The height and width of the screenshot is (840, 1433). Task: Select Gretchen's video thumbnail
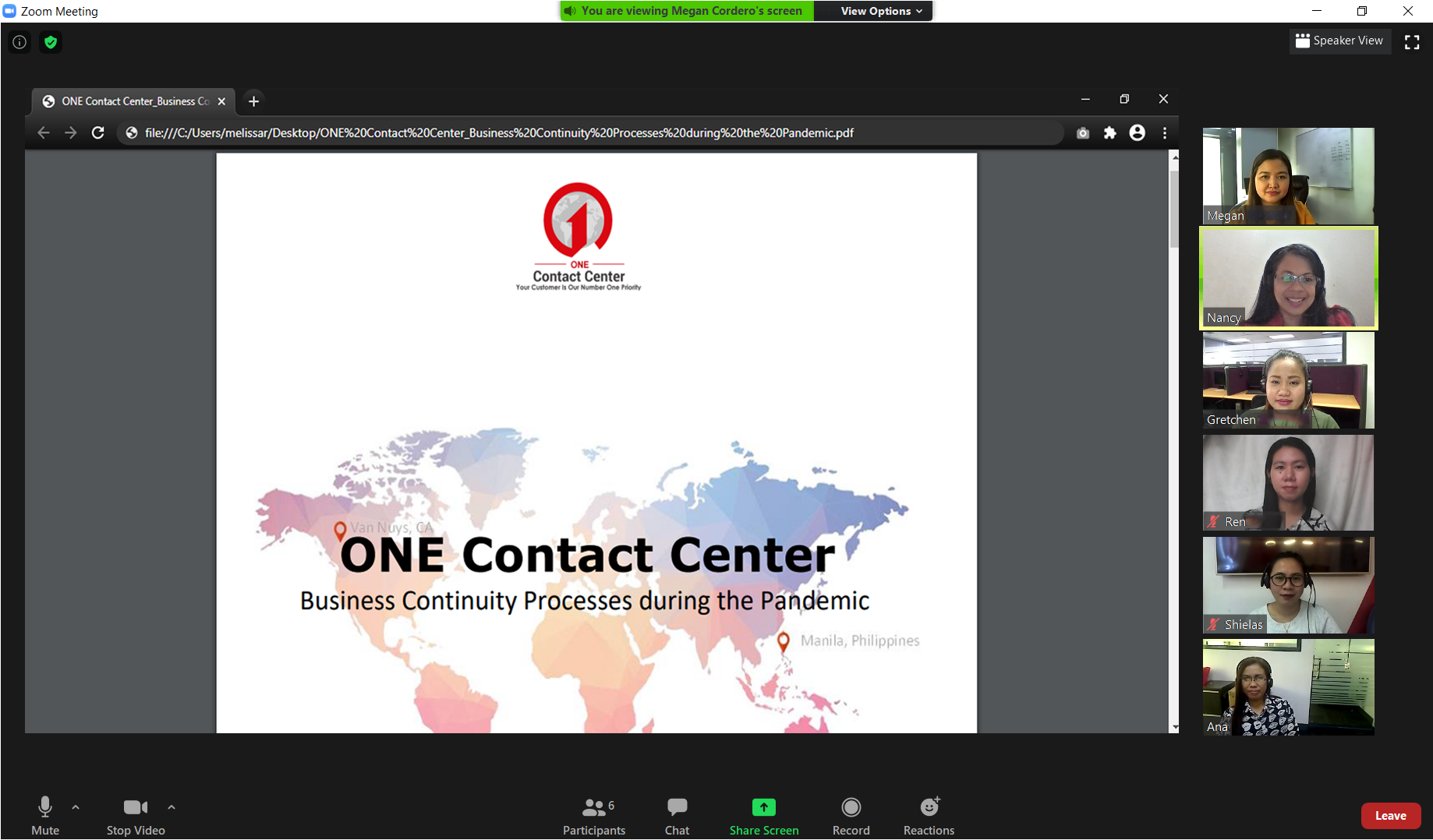[x=1288, y=380]
